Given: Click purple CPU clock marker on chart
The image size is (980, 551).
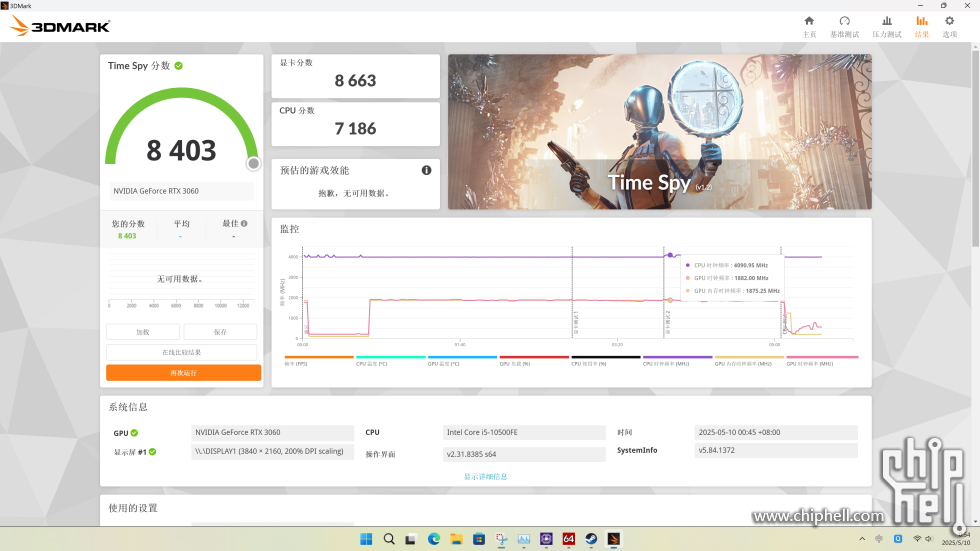Looking at the screenshot, I should [670, 255].
